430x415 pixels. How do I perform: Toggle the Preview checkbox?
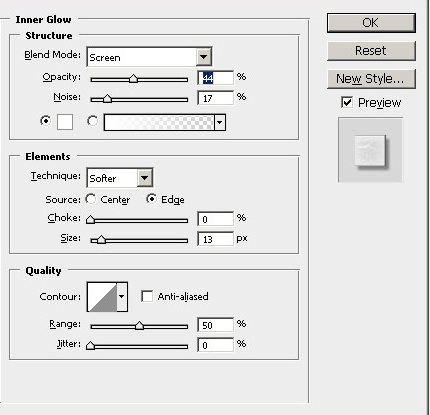click(347, 102)
